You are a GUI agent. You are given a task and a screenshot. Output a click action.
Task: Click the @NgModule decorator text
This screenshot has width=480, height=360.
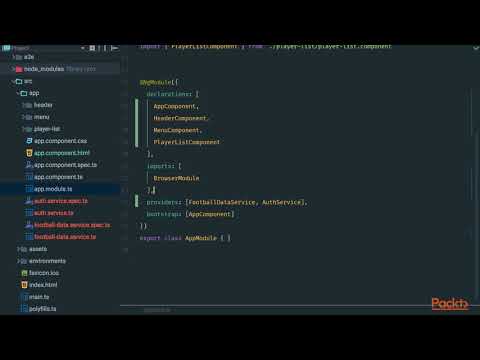(155, 82)
